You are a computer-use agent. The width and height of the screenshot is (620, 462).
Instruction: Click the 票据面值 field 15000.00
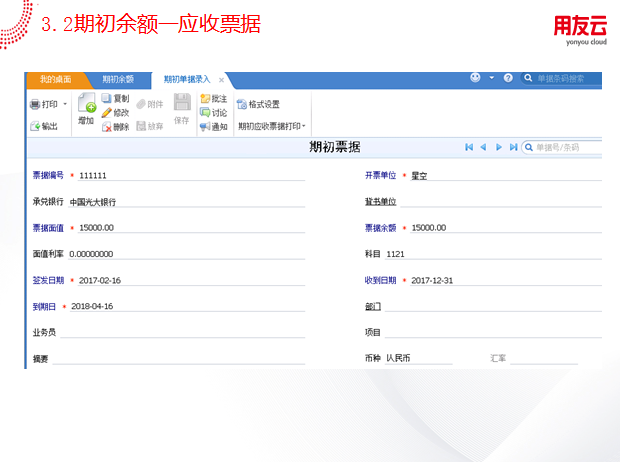pyautogui.click(x=191, y=227)
